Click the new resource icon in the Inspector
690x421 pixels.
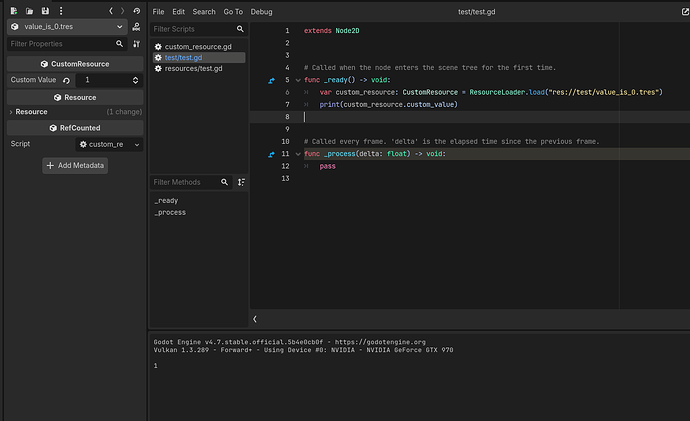point(14,11)
